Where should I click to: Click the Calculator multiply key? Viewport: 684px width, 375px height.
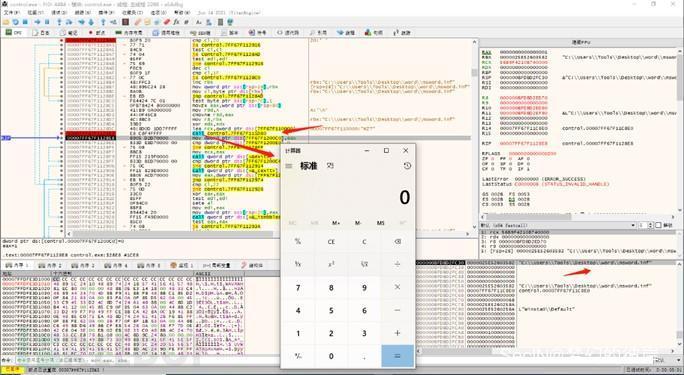click(397, 287)
